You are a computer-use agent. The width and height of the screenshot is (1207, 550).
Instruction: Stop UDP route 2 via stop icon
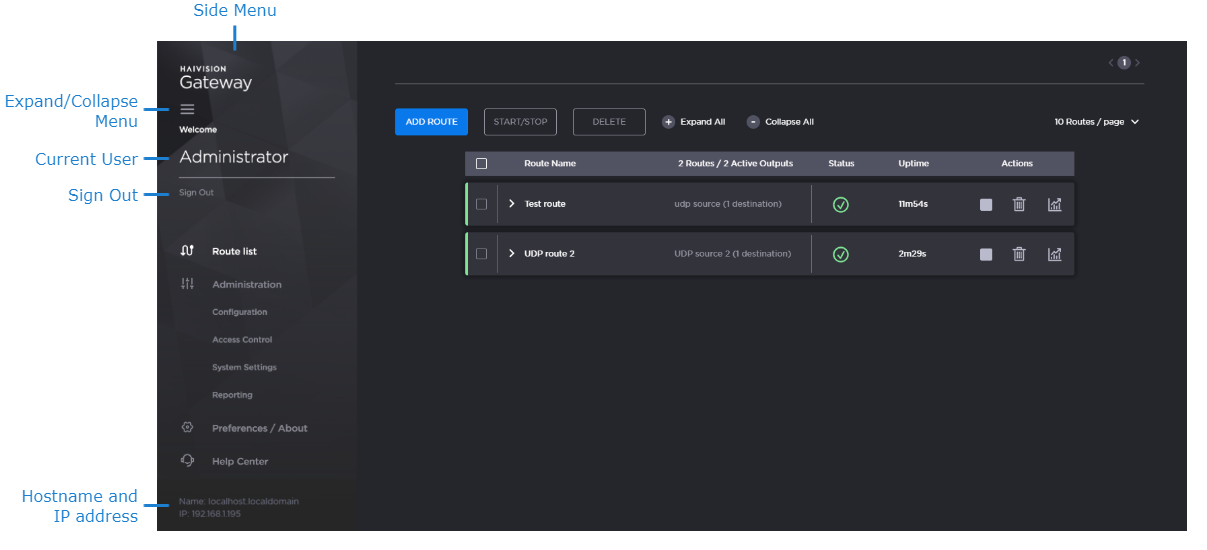pos(986,254)
